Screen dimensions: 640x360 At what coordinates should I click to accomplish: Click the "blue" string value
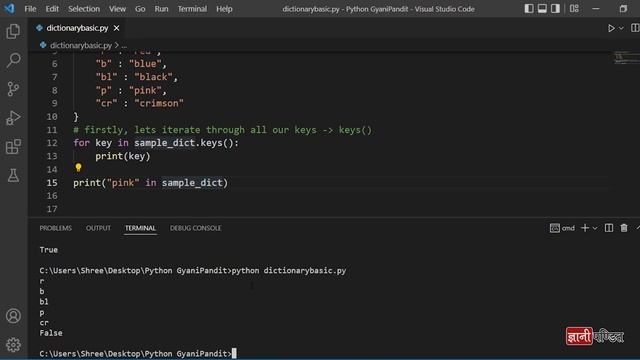tap(145, 64)
